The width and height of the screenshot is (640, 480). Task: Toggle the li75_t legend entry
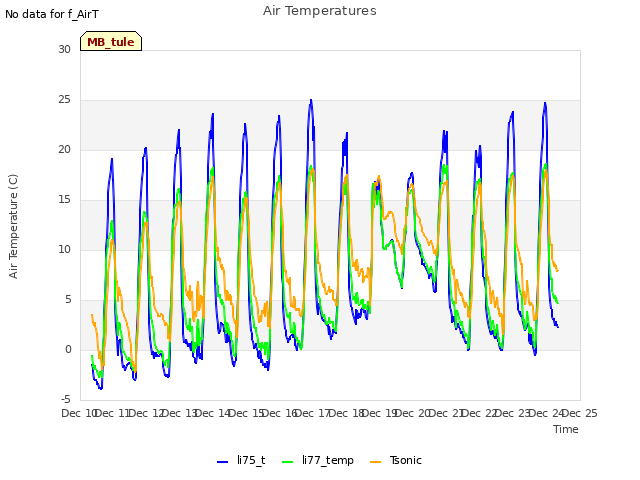pyautogui.click(x=241, y=461)
